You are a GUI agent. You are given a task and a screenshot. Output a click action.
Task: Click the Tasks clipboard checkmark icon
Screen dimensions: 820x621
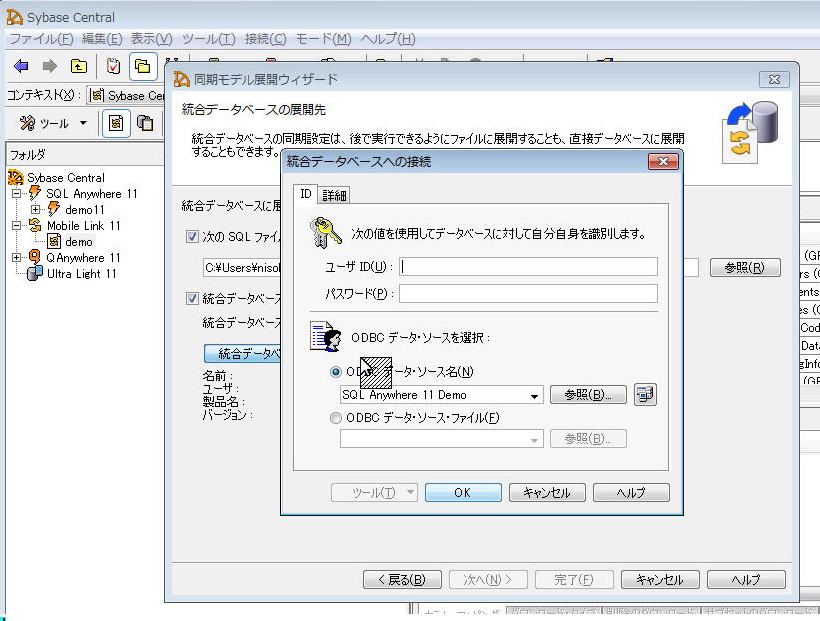tap(114, 67)
